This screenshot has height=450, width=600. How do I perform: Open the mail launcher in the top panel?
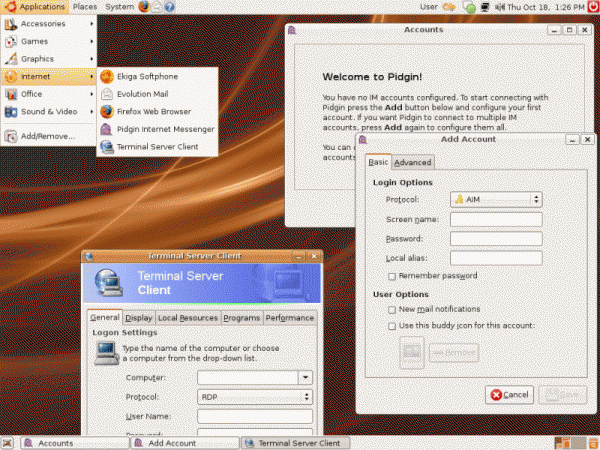coord(157,7)
